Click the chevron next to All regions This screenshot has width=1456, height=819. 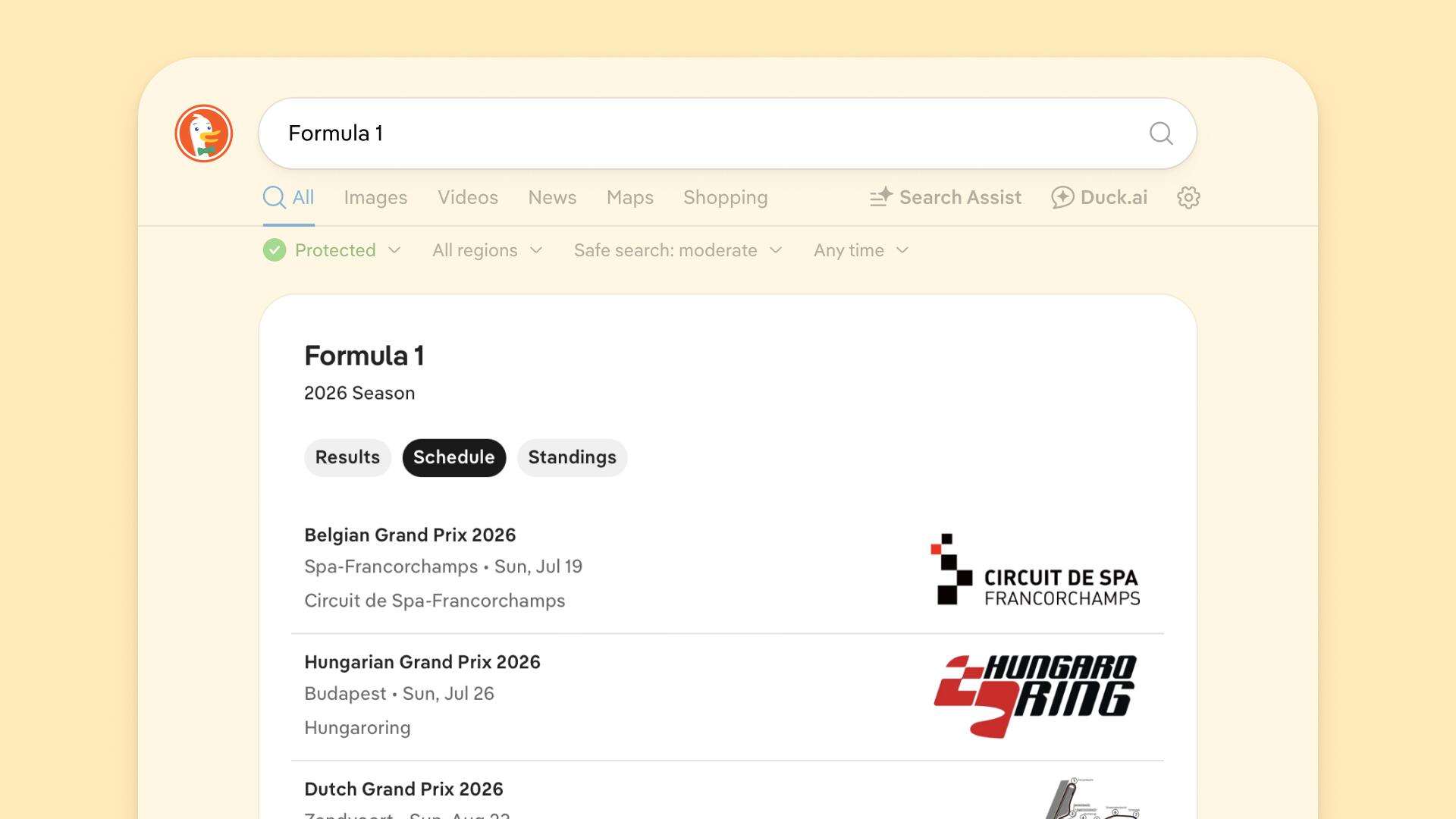coord(536,250)
